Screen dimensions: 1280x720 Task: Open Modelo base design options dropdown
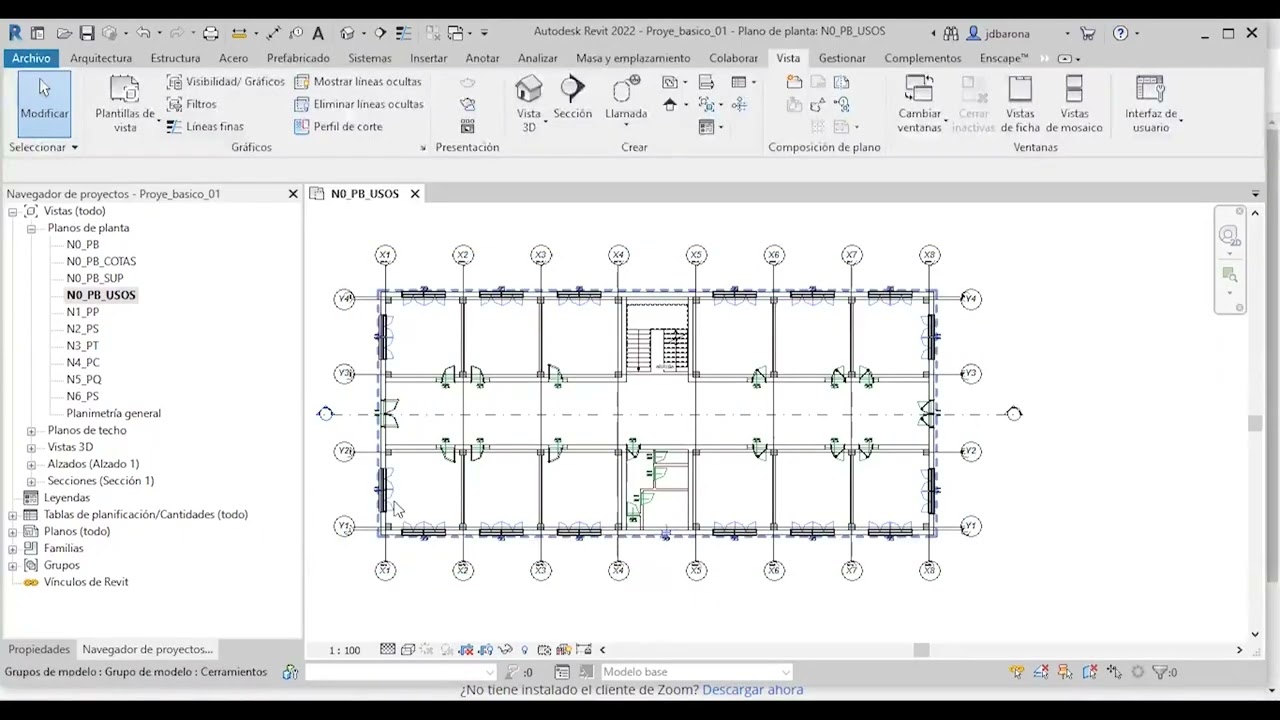click(x=696, y=672)
